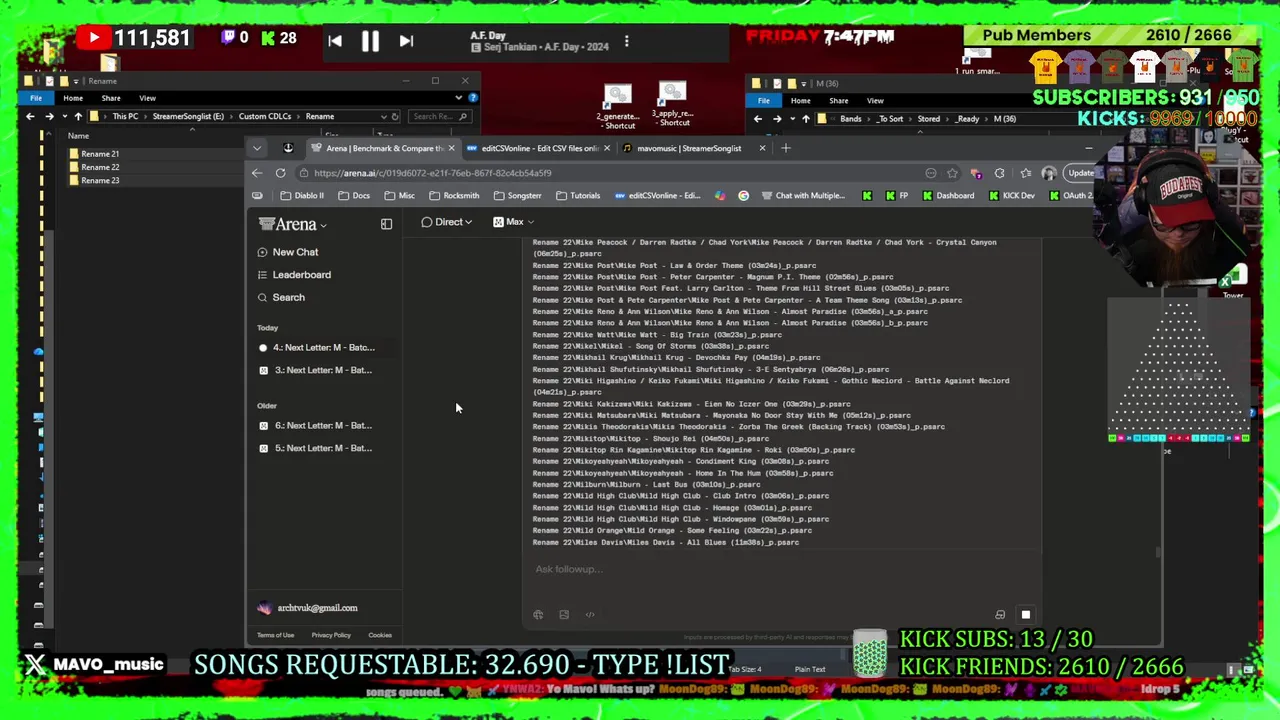This screenshot has width=1280, height=720.
Task: Click the Ask followup input field
Action: pyautogui.click(x=780, y=569)
